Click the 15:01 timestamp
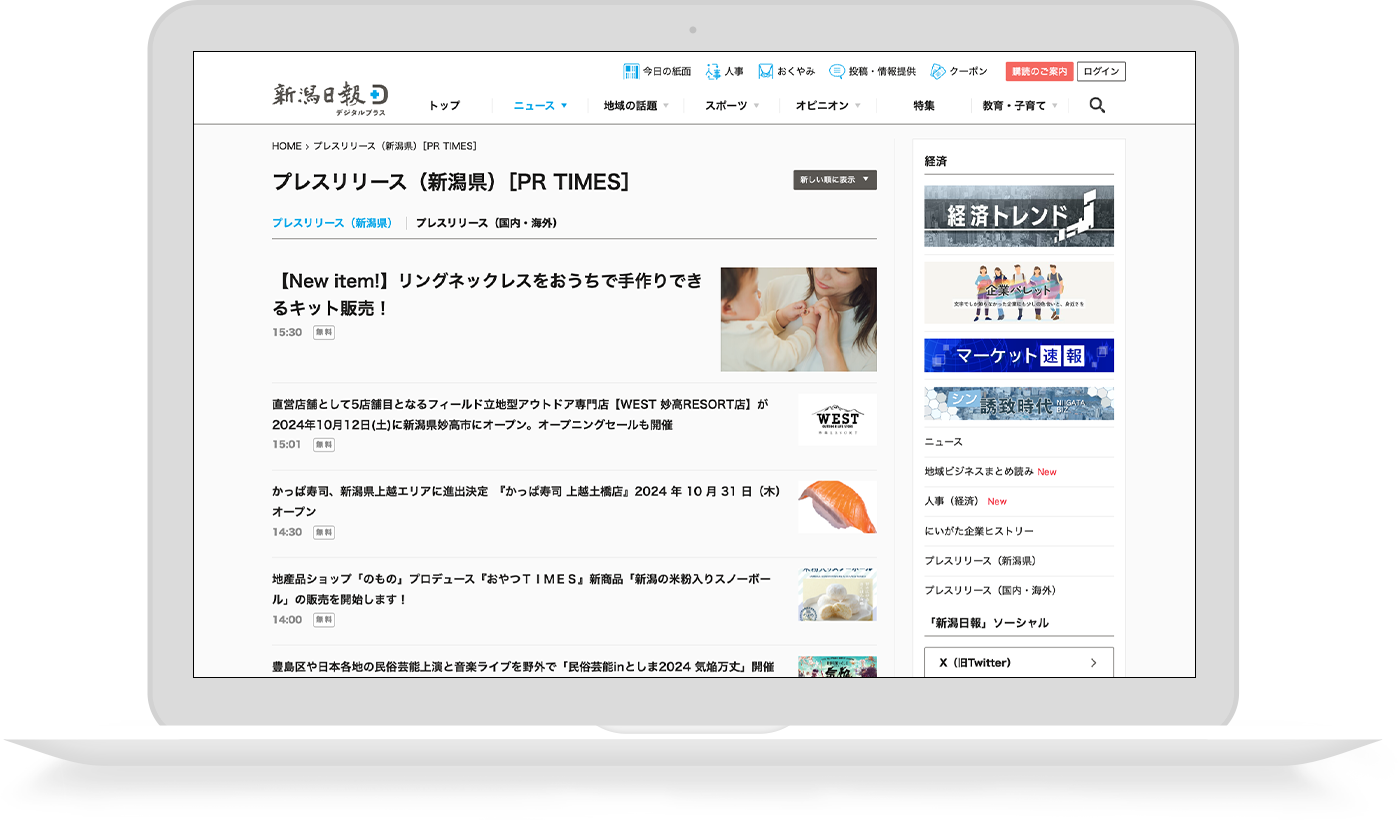 (x=287, y=444)
